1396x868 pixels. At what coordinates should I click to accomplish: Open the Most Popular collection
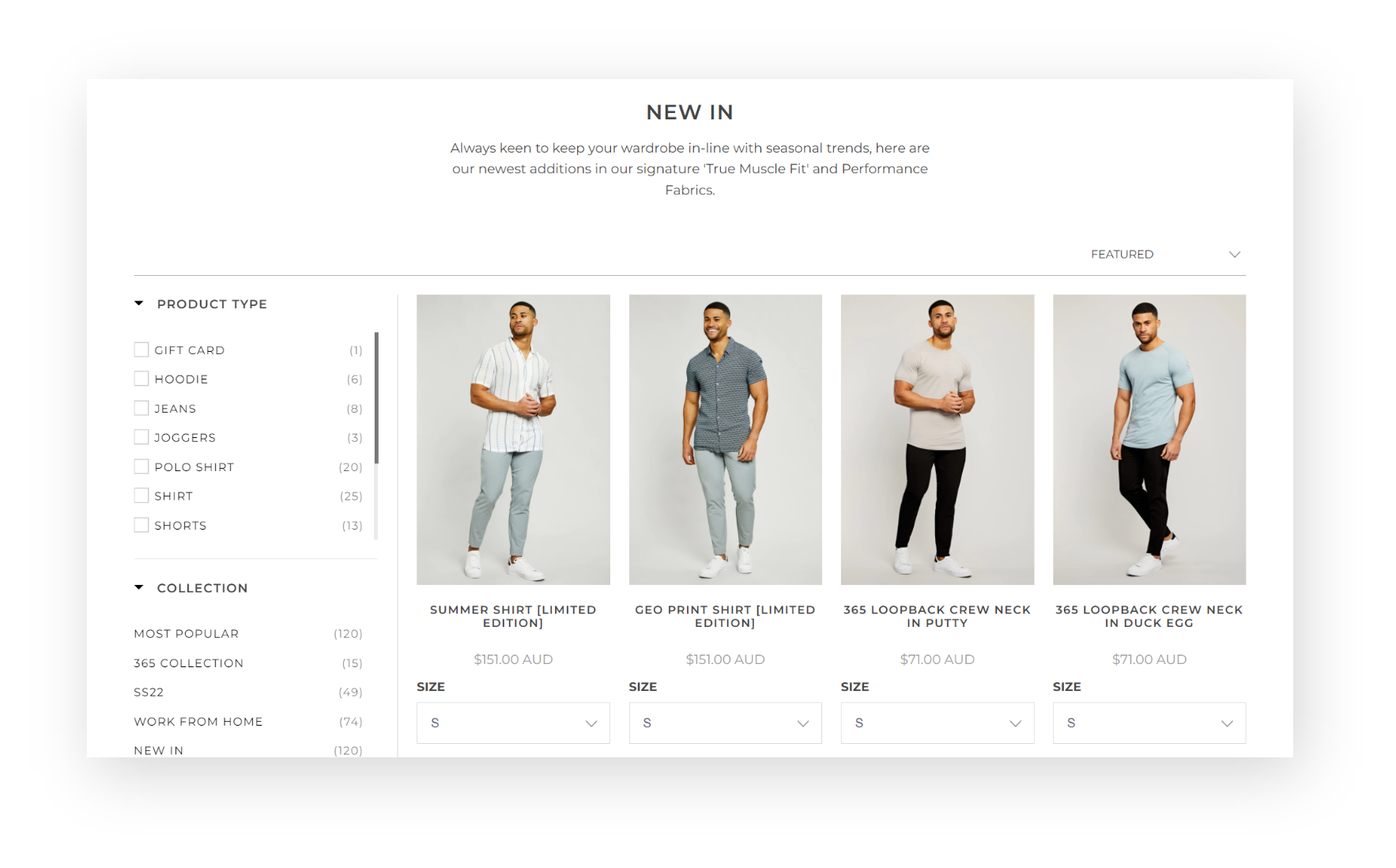click(x=187, y=634)
